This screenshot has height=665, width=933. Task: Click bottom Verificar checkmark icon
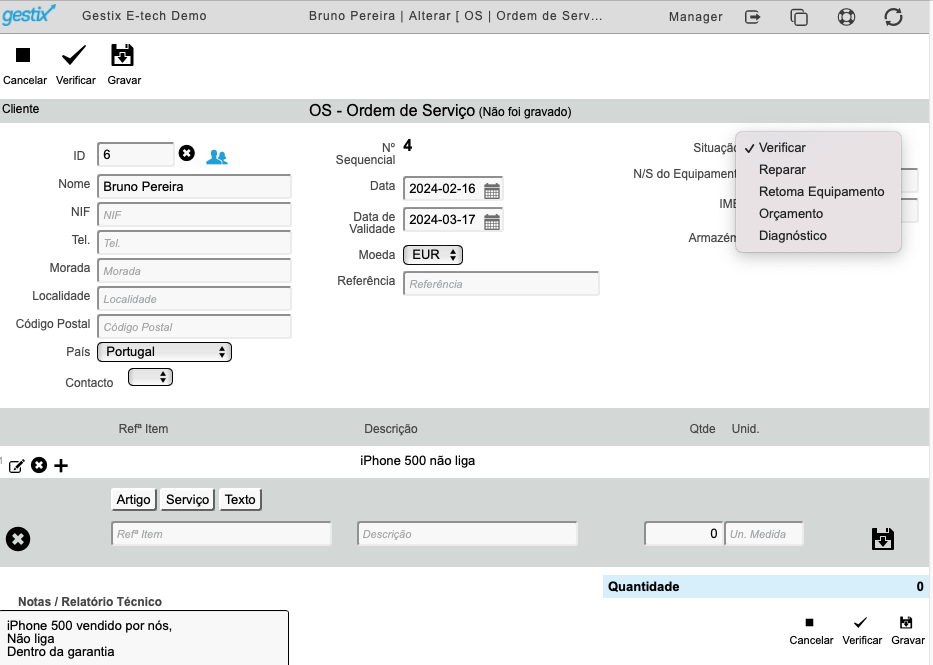(x=860, y=623)
